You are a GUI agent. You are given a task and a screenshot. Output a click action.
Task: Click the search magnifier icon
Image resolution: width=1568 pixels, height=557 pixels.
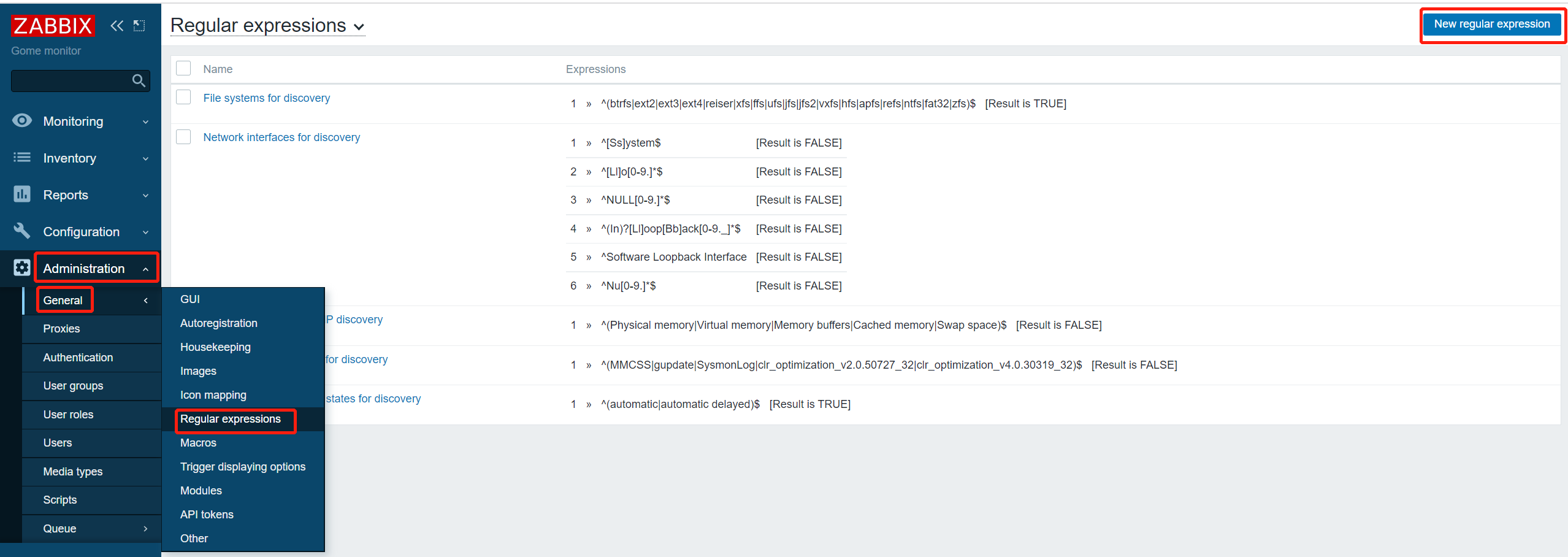(x=139, y=80)
